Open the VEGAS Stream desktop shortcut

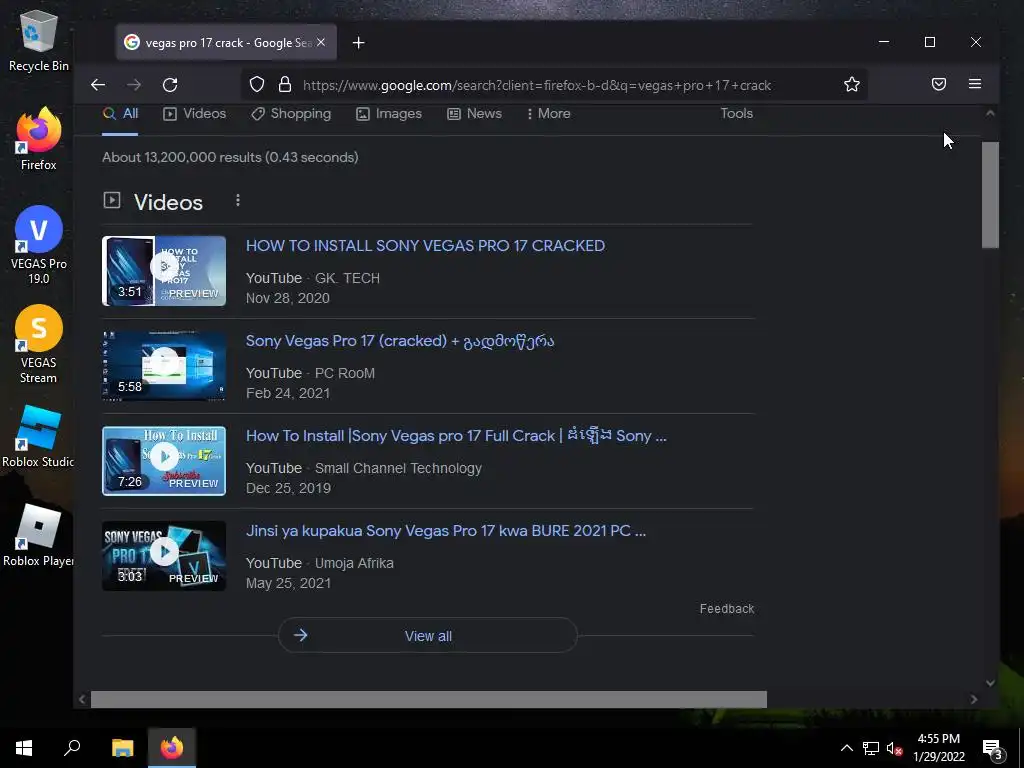[x=39, y=344]
